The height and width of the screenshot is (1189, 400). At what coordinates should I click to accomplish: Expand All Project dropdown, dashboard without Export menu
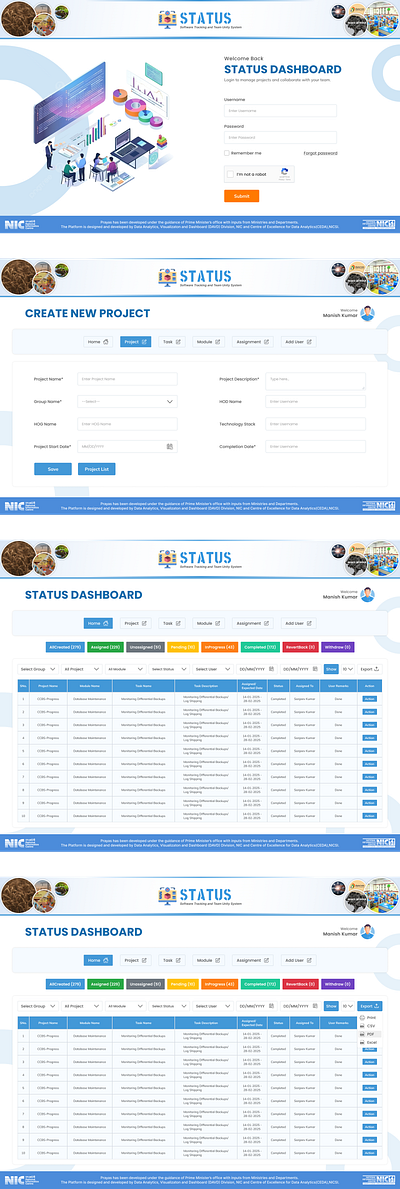pos(81,669)
